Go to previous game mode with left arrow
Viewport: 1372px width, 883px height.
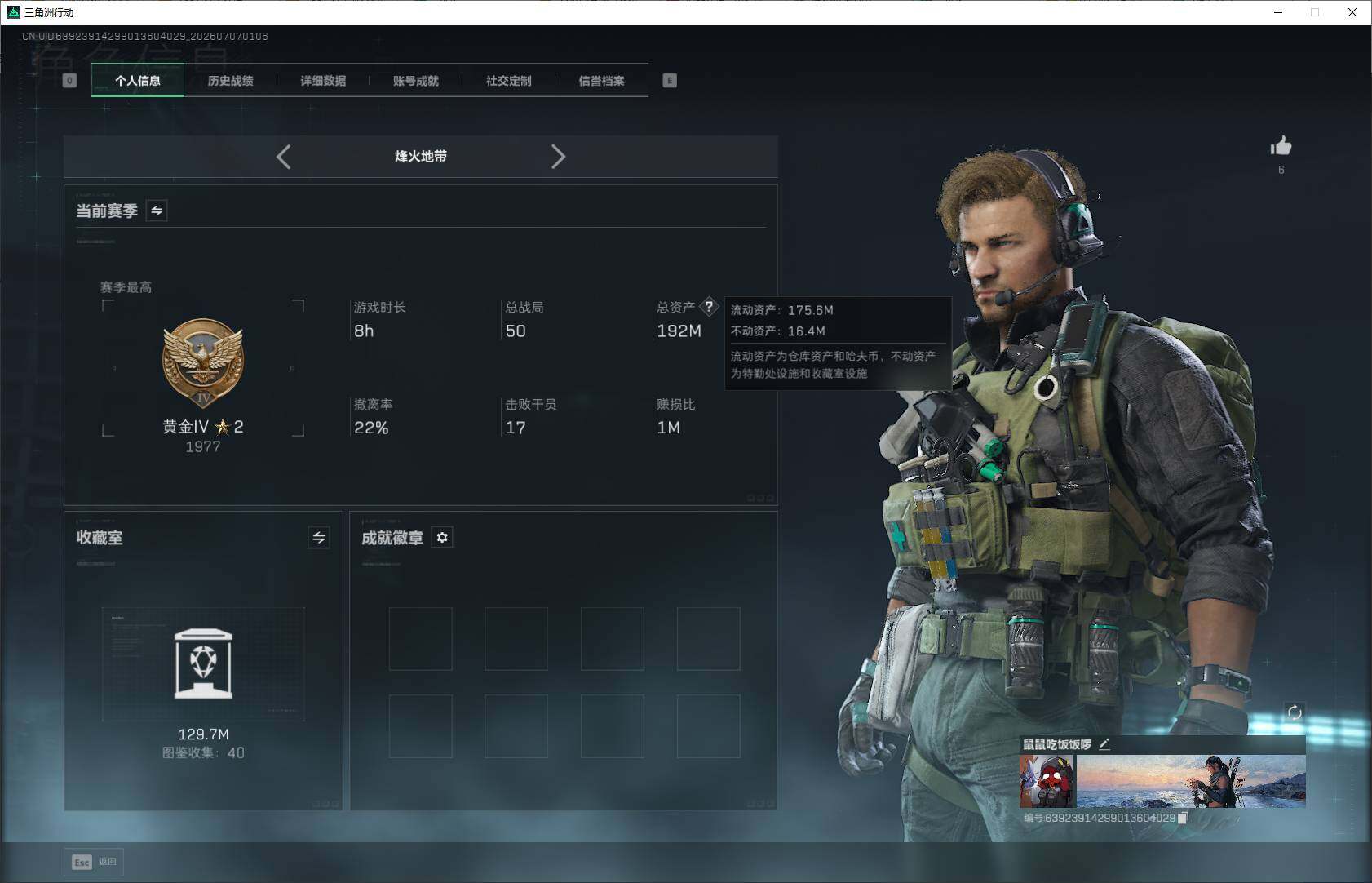coord(284,157)
